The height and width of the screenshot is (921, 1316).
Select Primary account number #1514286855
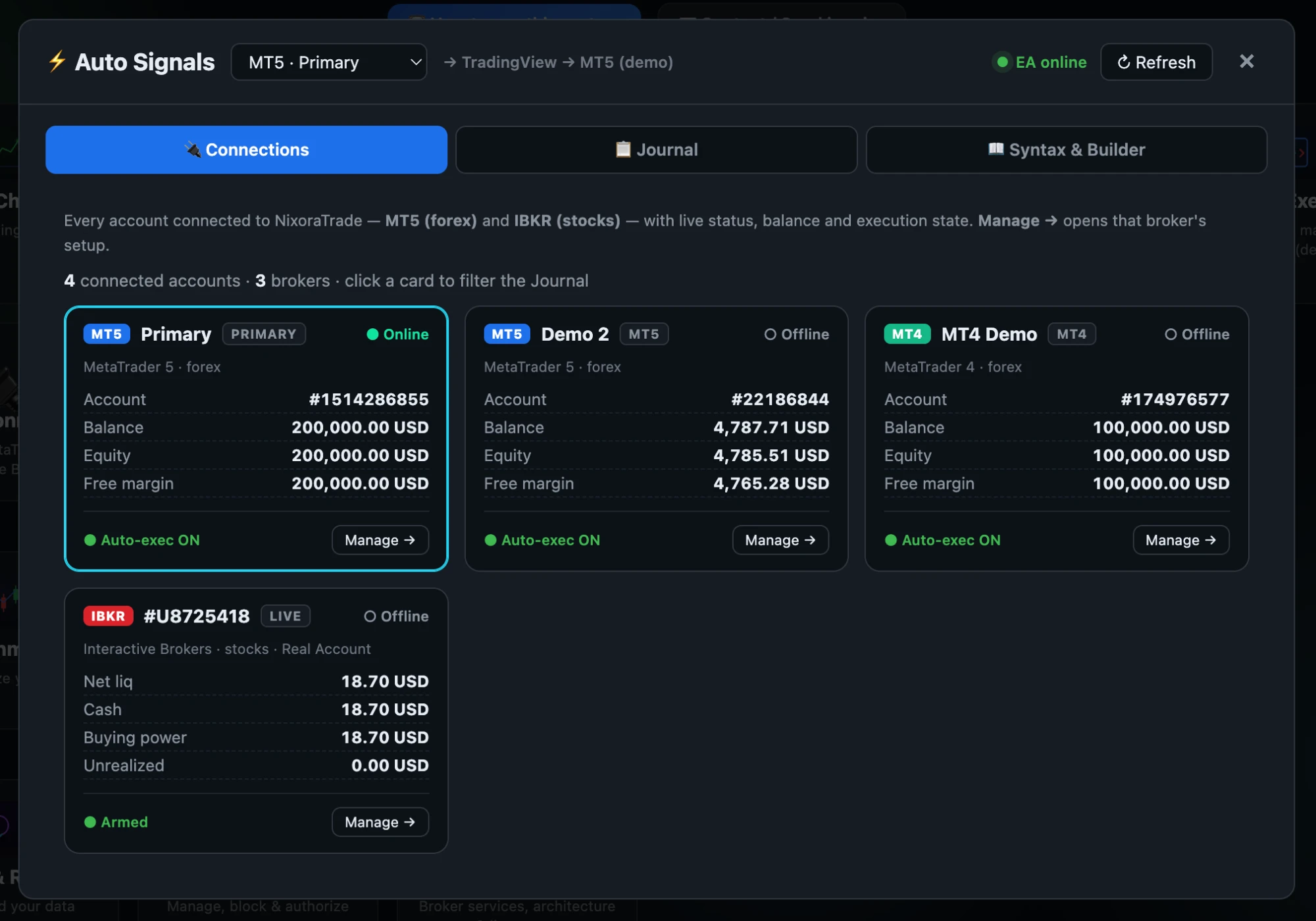click(368, 399)
